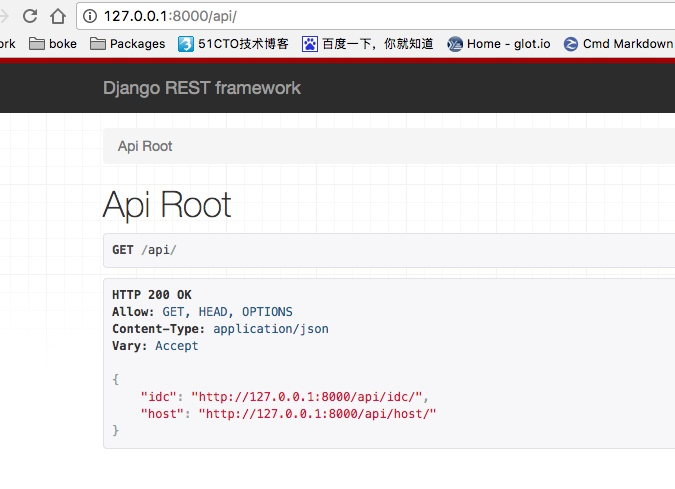Click the "idc" JSON key

(x=159, y=396)
